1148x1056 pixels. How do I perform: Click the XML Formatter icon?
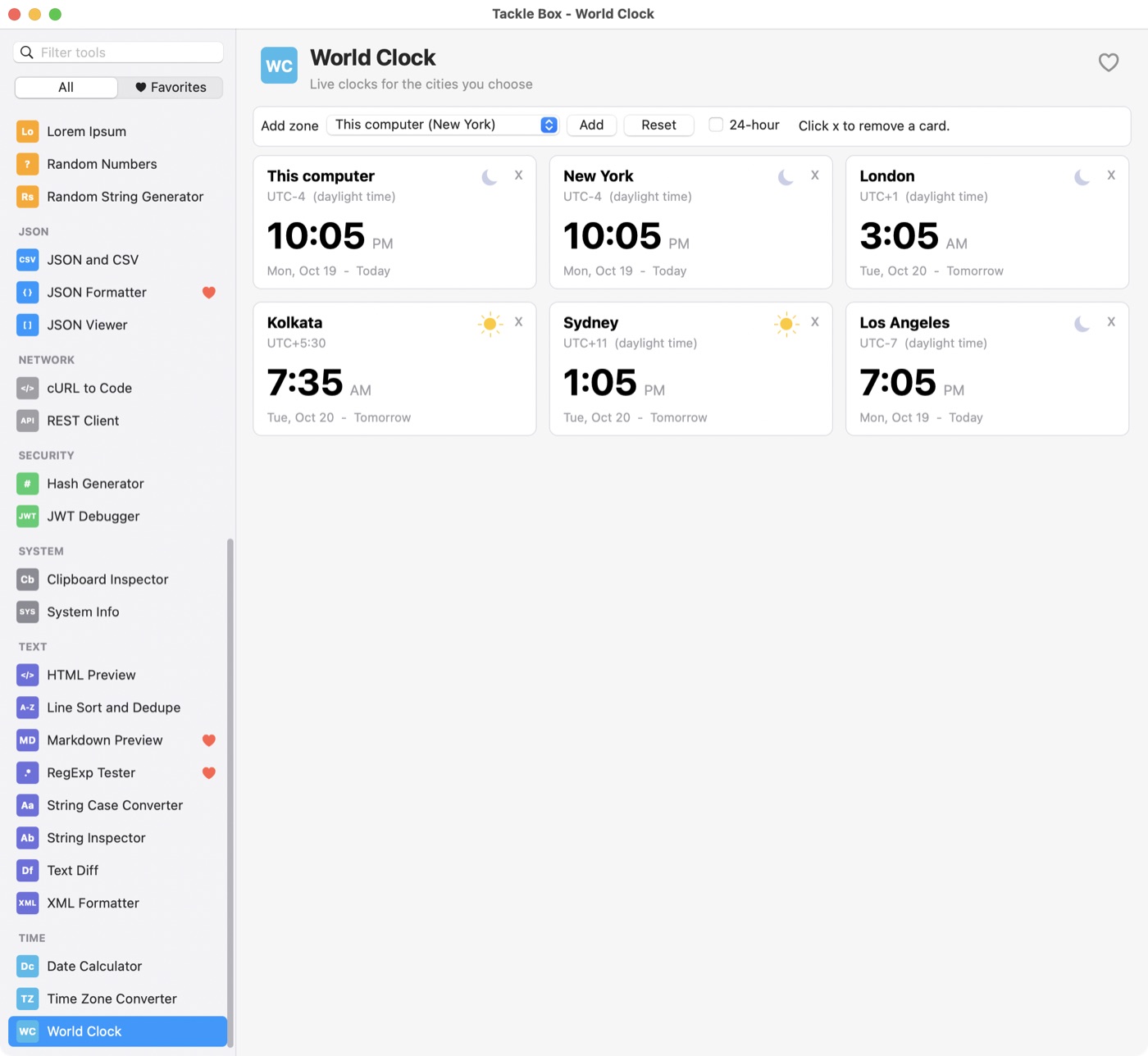(x=27, y=904)
